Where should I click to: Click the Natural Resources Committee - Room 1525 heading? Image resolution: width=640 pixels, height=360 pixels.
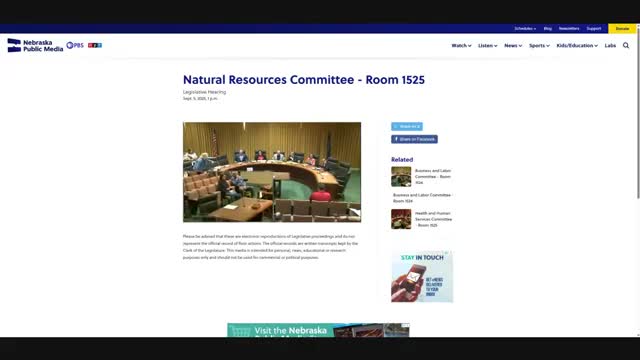(x=304, y=80)
